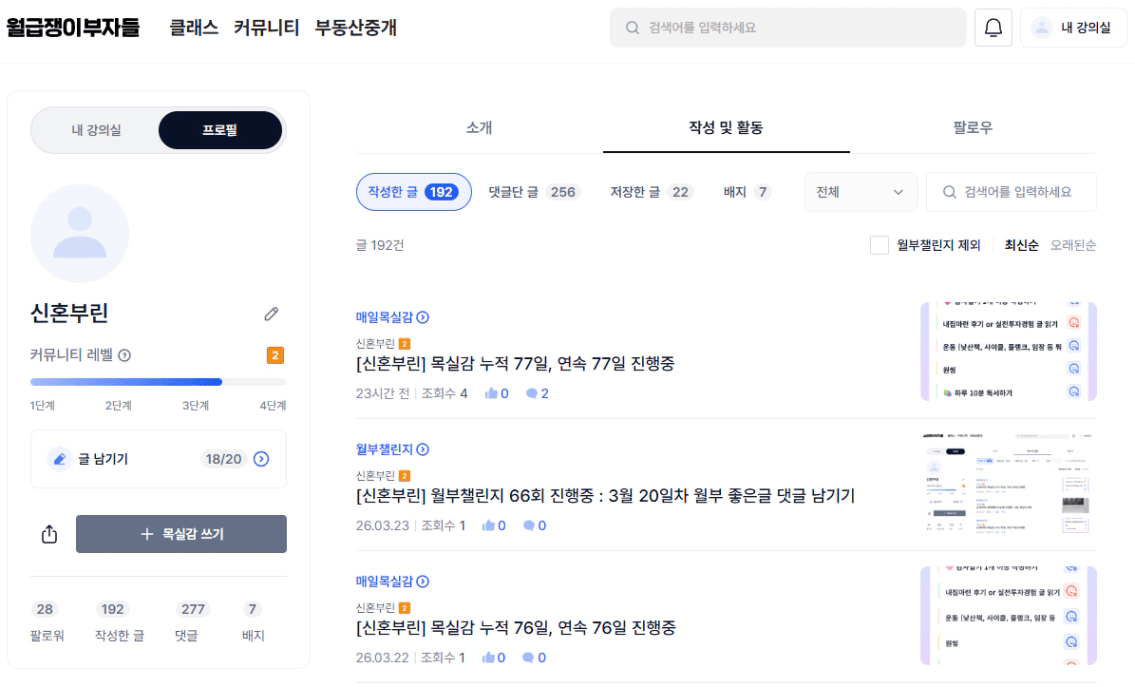Check the 월부챌린지 제외 checkbox
Viewport: 1135px width, 687px height.
click(879, 245)
